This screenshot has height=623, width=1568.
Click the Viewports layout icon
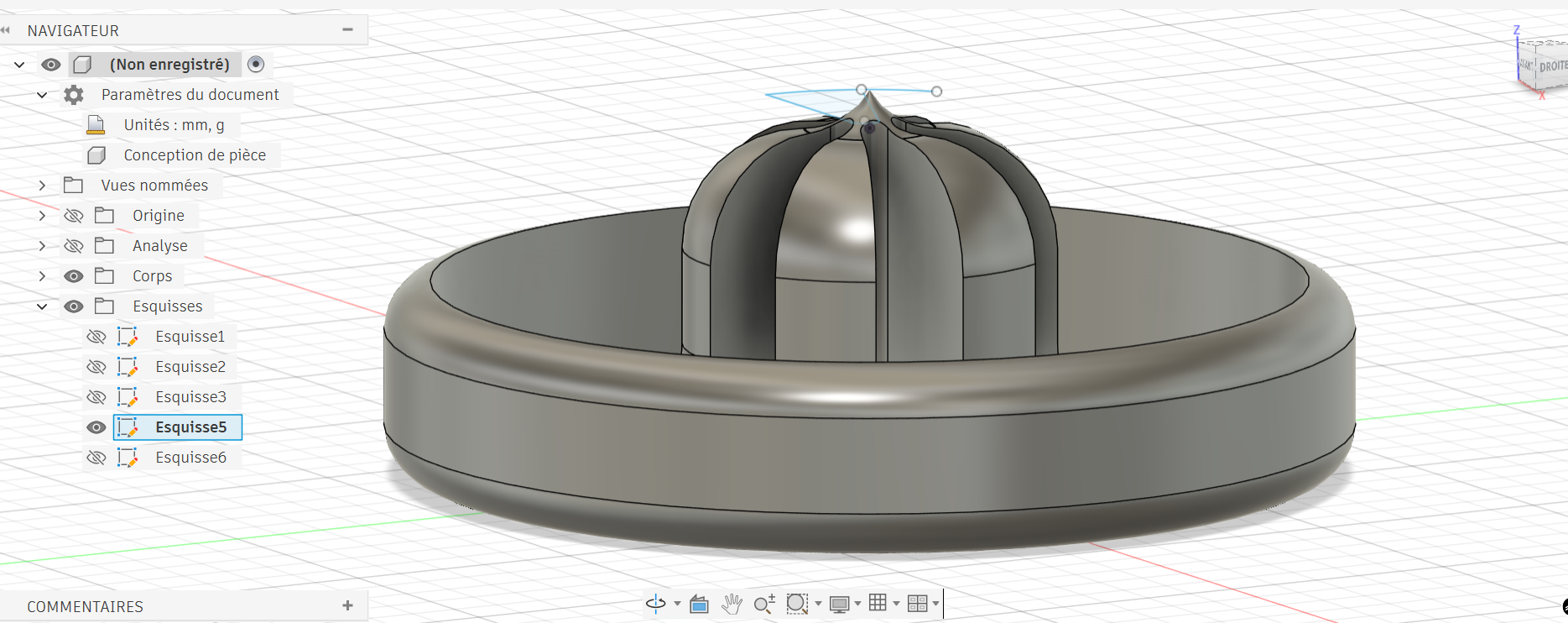[x=917, y=604]
